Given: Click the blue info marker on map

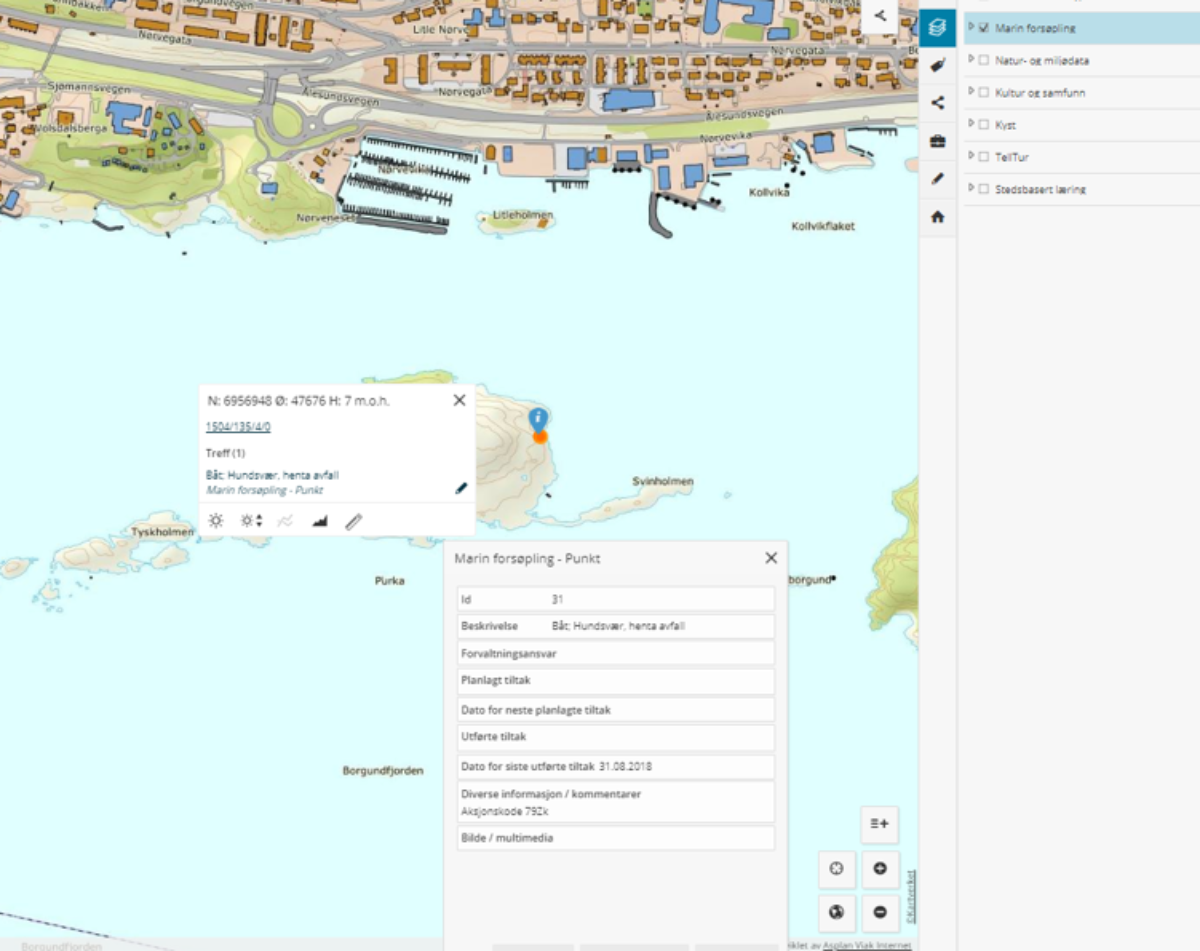Looking at the screenshot, I should [538, 418].
